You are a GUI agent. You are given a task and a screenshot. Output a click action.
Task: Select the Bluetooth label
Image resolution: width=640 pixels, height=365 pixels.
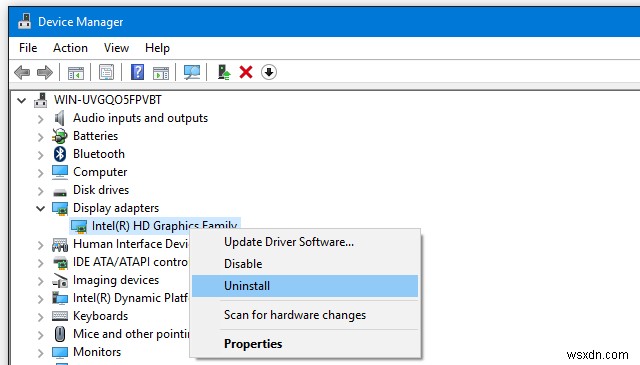99,154
